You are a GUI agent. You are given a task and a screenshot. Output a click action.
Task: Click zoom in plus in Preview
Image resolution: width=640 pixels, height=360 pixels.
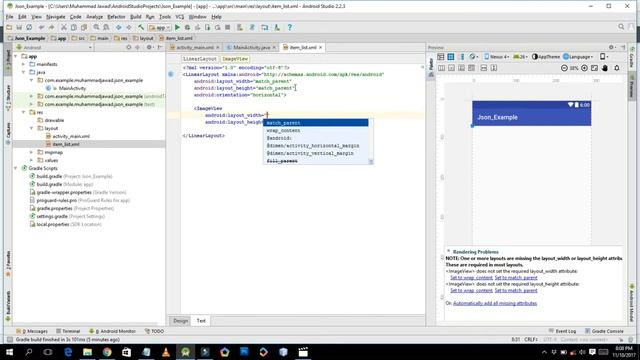tap(584, 68)
